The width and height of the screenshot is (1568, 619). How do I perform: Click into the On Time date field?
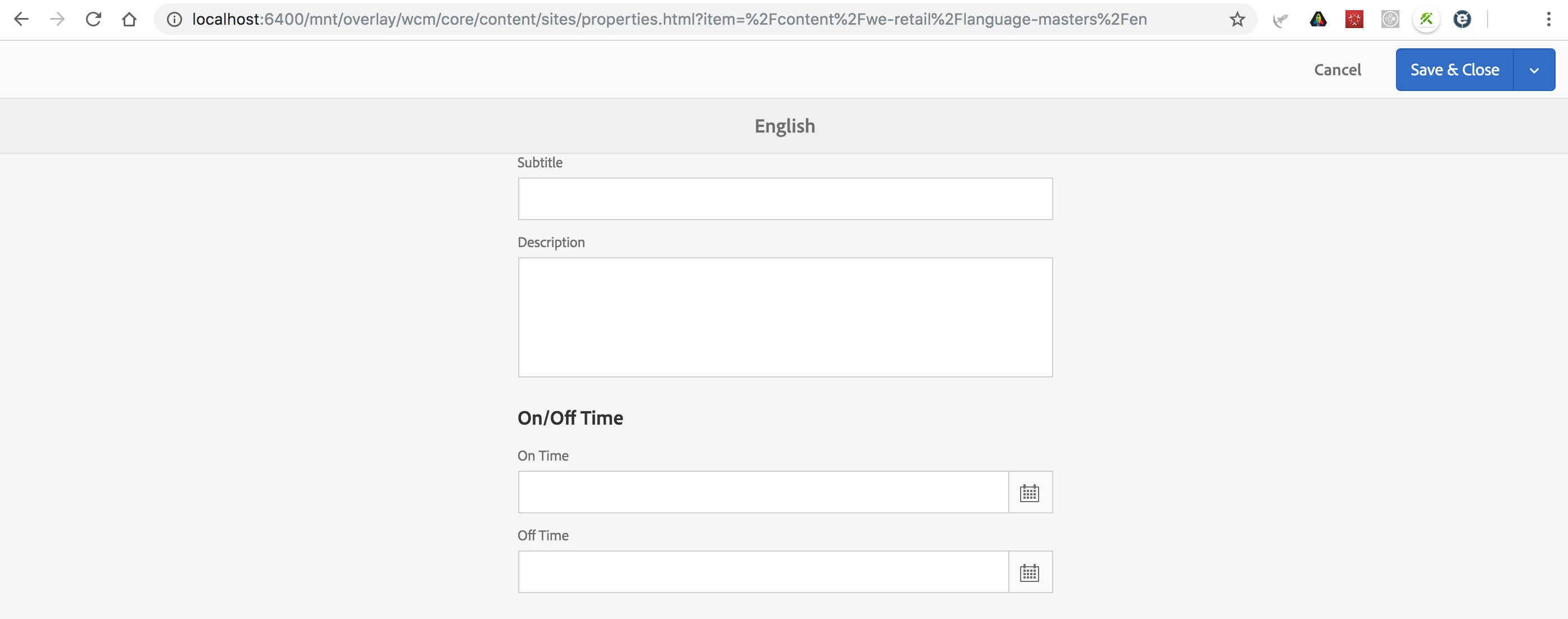[x=763, y=493]
